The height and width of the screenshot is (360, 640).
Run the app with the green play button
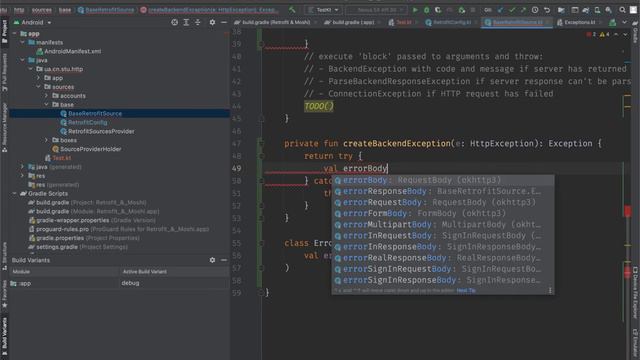pyautogui.click(x=415, y=9)
